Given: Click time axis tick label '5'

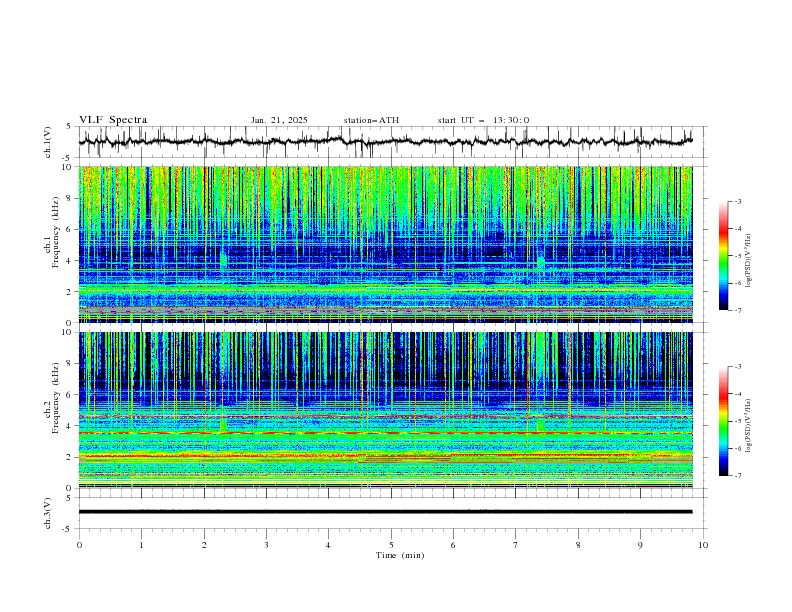Looking at the screenshot, I should [391, 545].
